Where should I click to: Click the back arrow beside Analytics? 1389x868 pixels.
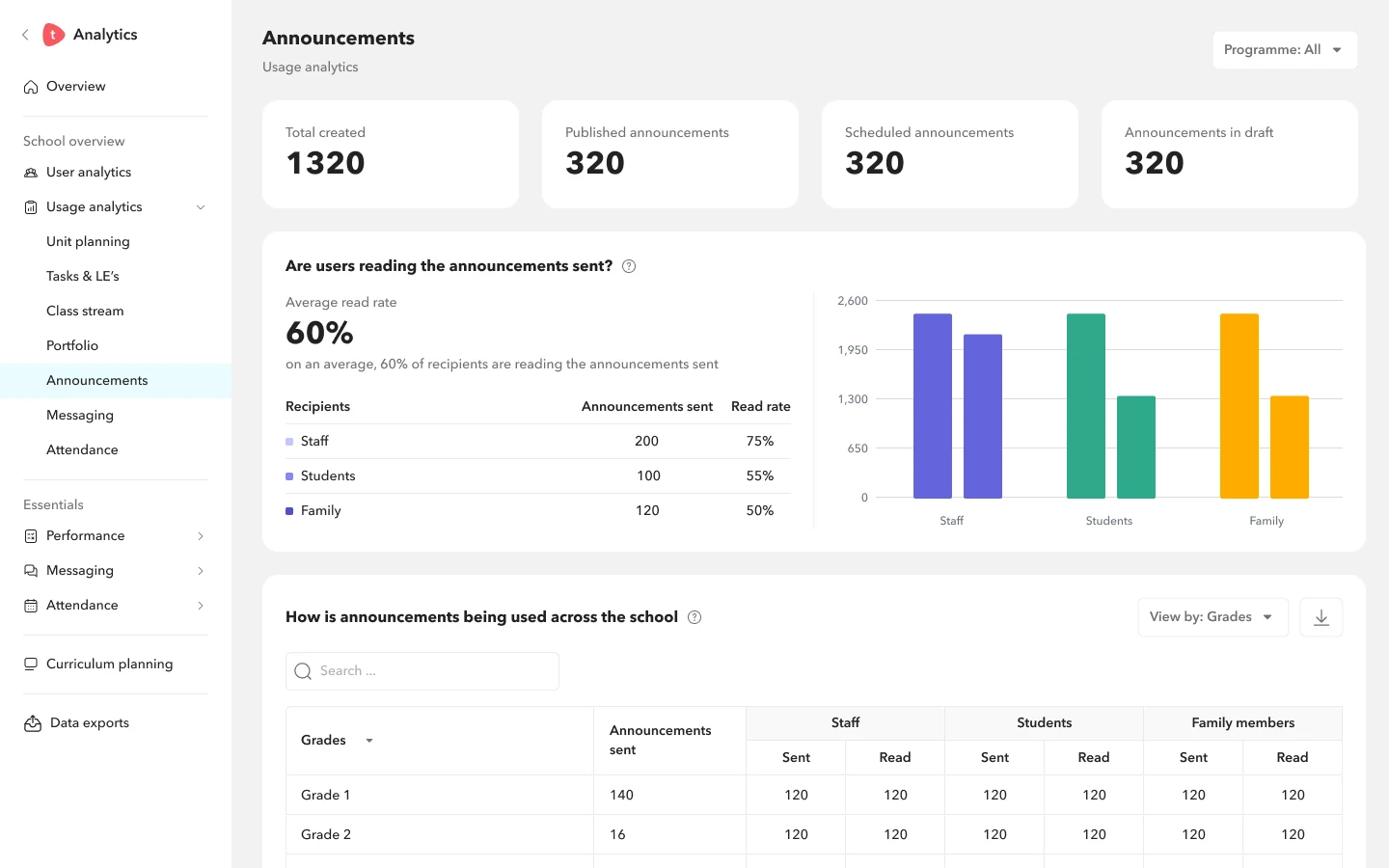coord(25,35)
